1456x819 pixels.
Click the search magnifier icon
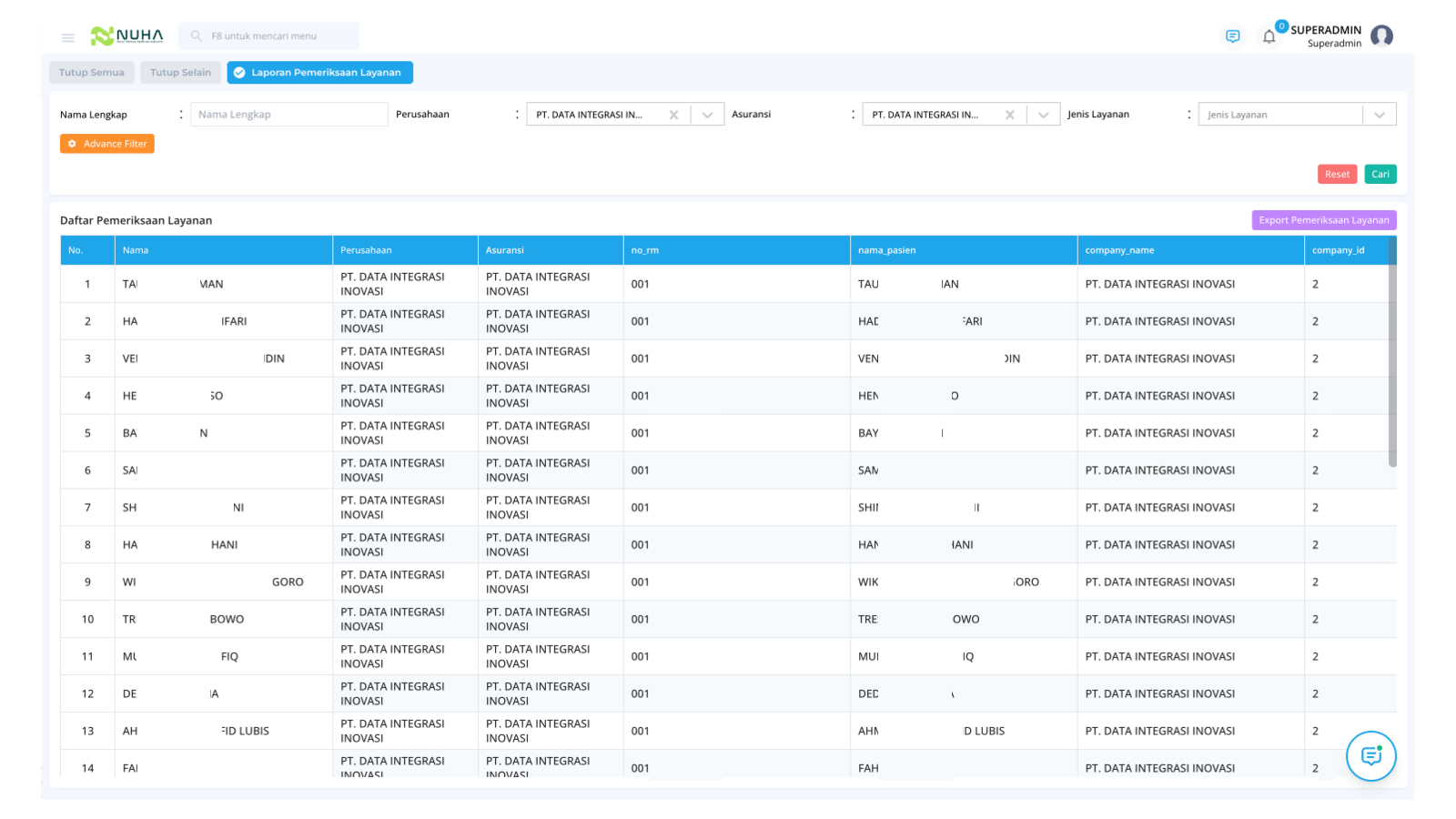tap(196, 36)
